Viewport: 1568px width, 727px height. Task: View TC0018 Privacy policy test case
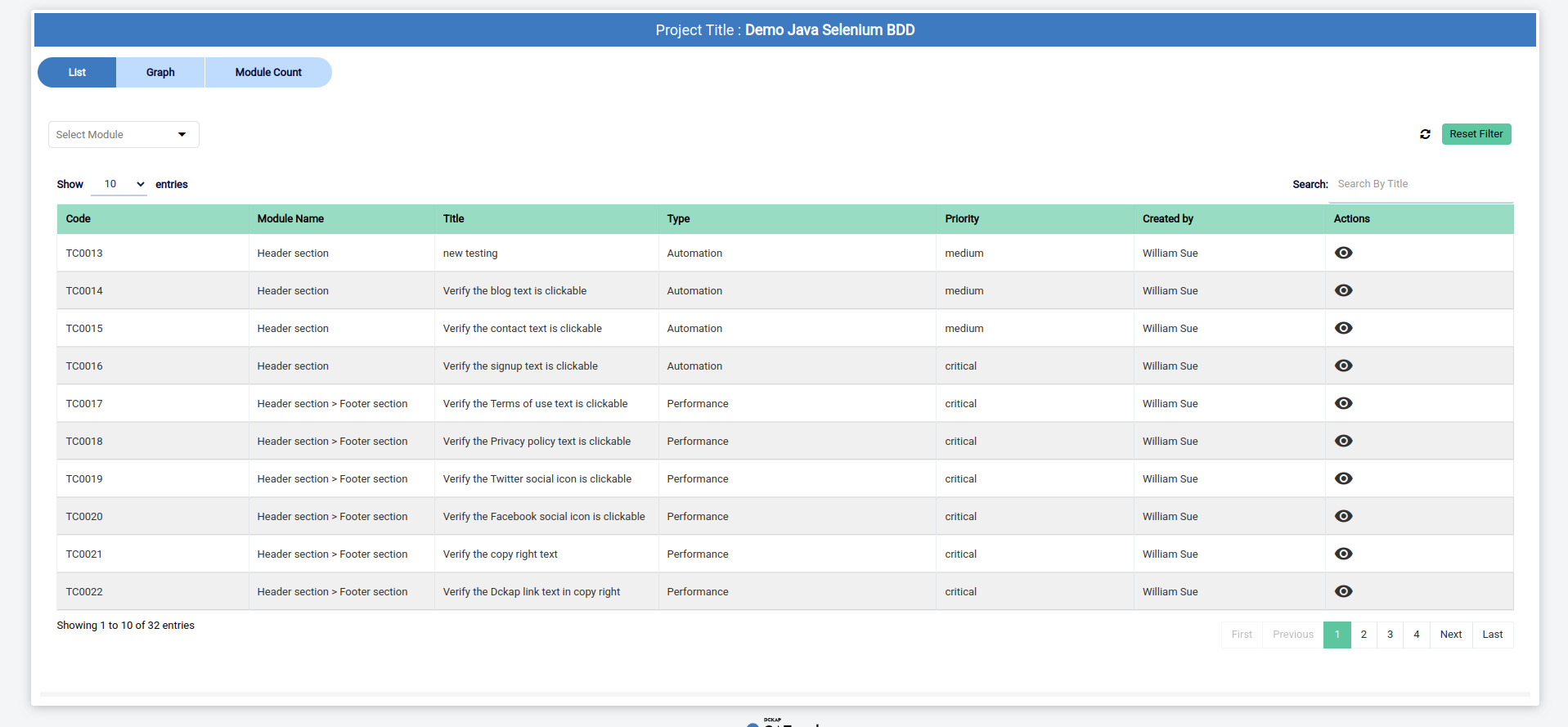coord(1343,441)
